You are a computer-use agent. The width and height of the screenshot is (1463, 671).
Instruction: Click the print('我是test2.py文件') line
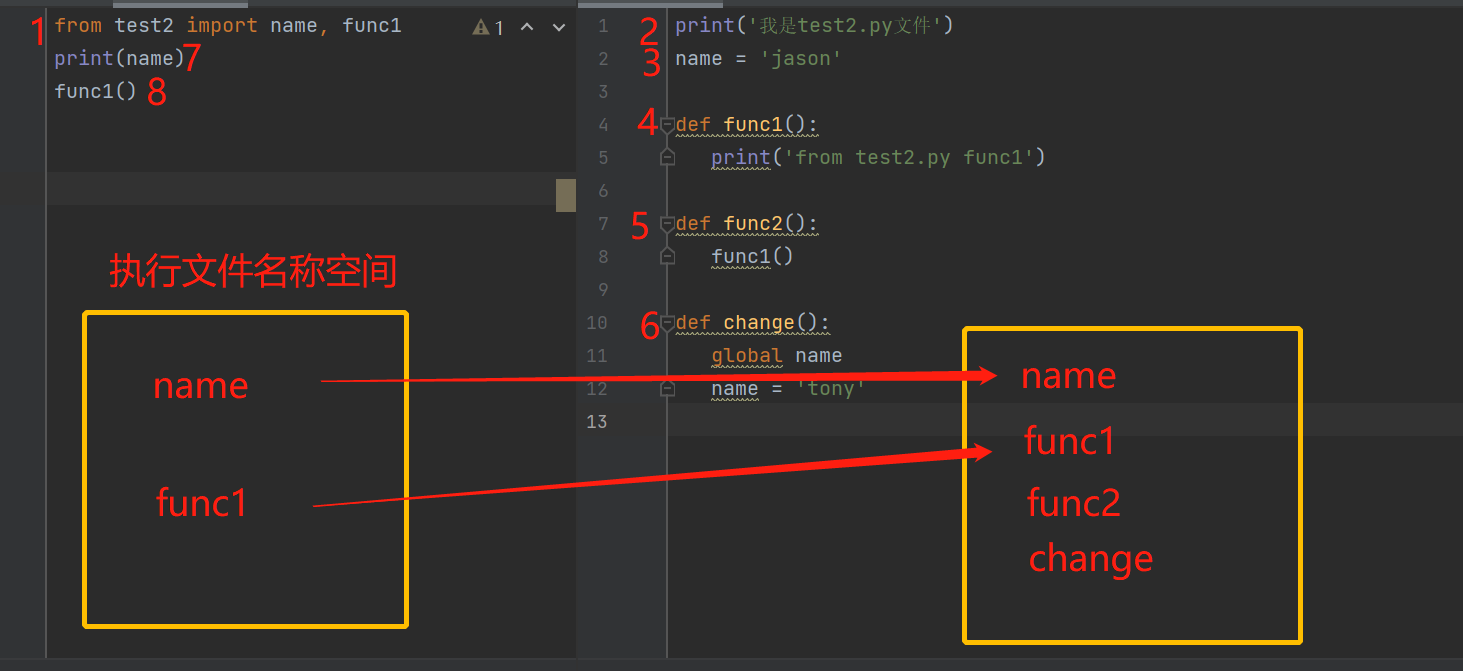pos(814,25)
